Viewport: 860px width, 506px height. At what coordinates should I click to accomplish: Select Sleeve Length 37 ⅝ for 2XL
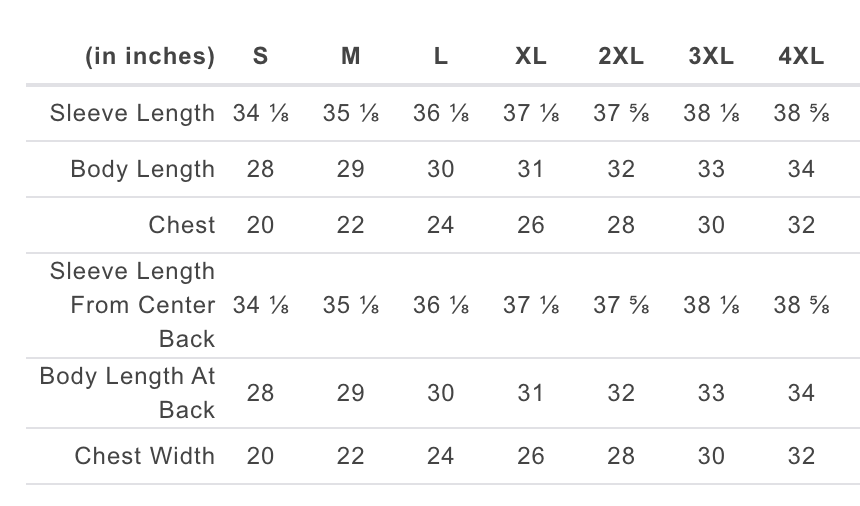pos(621,113)
